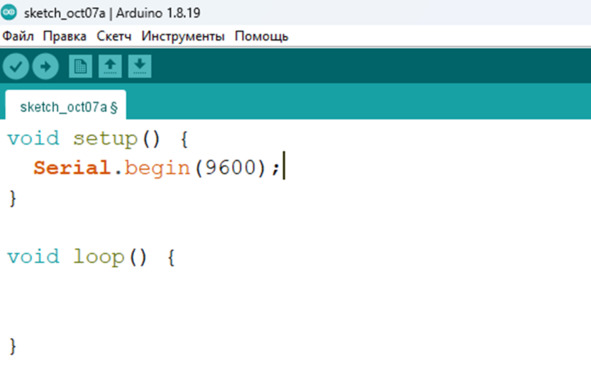
Task: Click the begin keyword in the code
Action: 157,168
